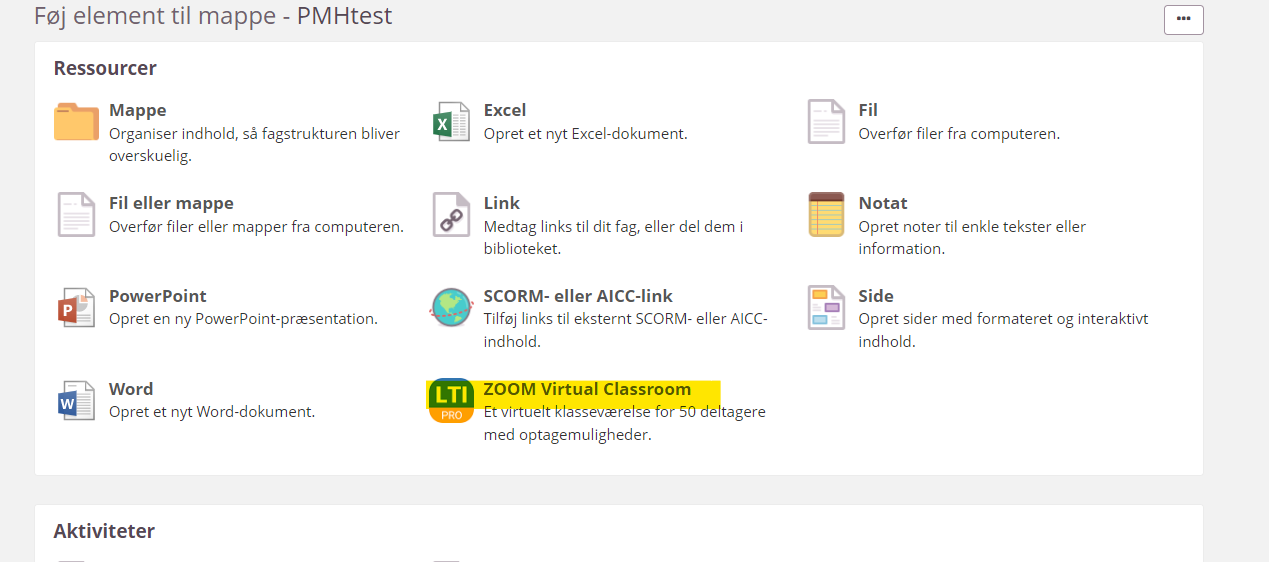This screenshot has width=1269, height=562.
Task: Open the SCORM- eller AICC-link title
Action: 578,296
